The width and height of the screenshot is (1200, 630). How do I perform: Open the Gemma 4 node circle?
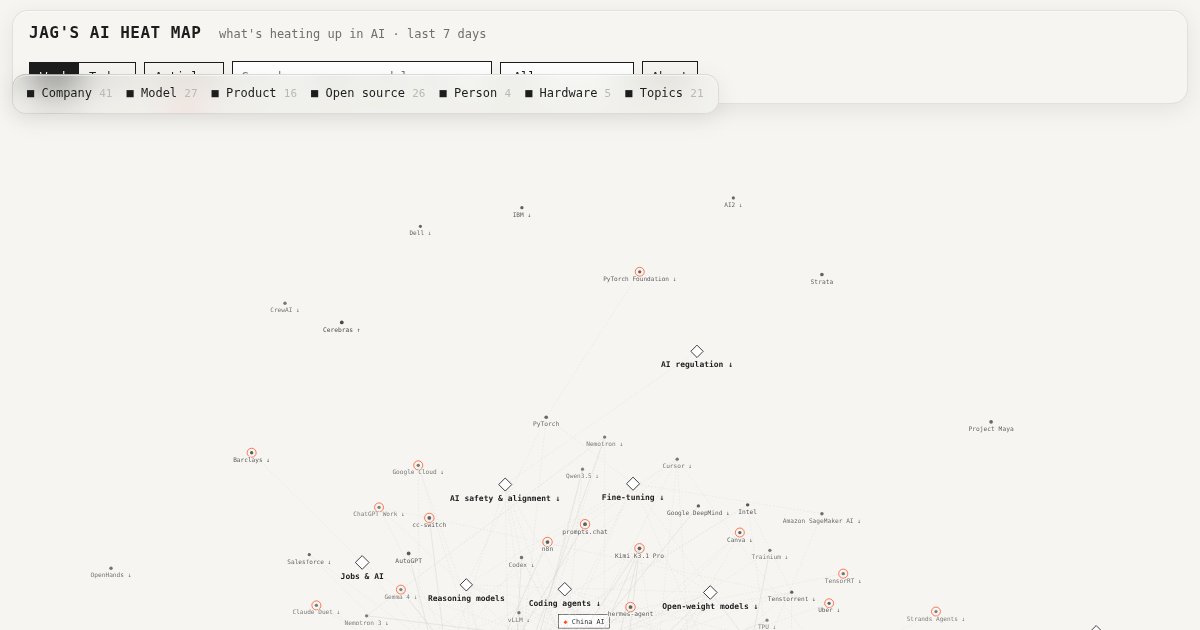(x=401, y=590)
